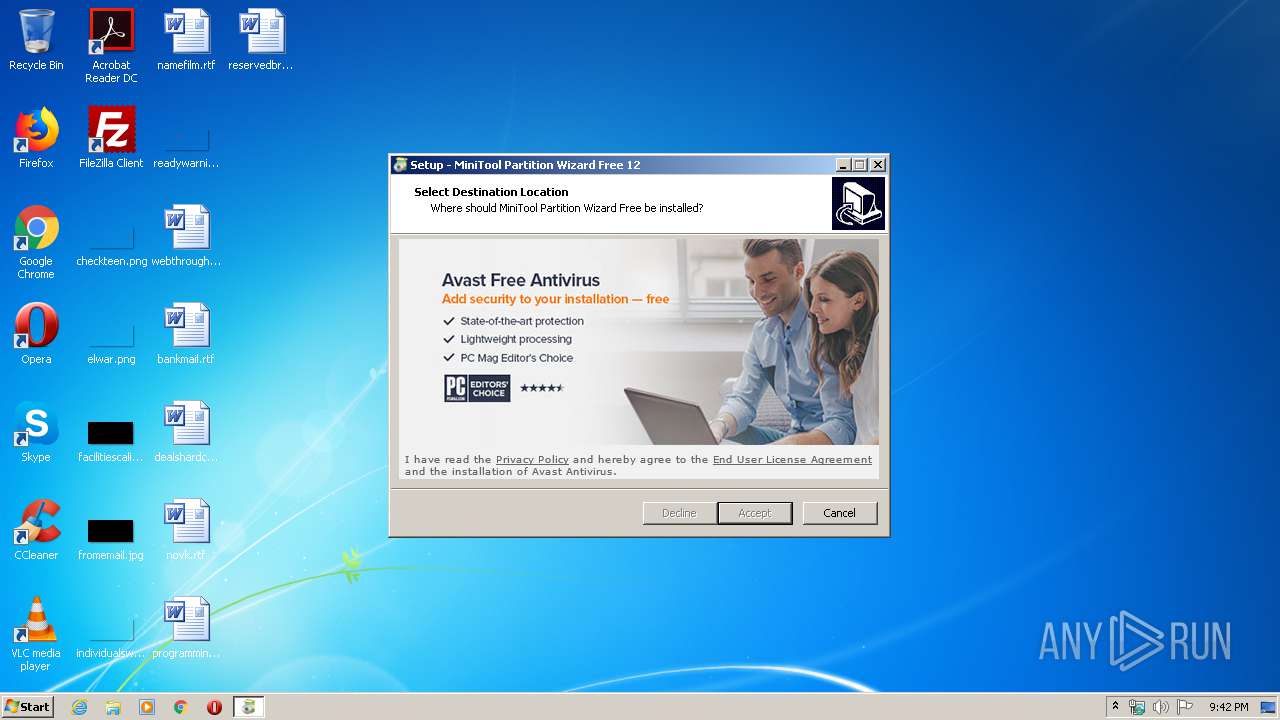Open the Opera desktop shortcut
This screenshot has height=720, width=1280.
pos(36,335)
